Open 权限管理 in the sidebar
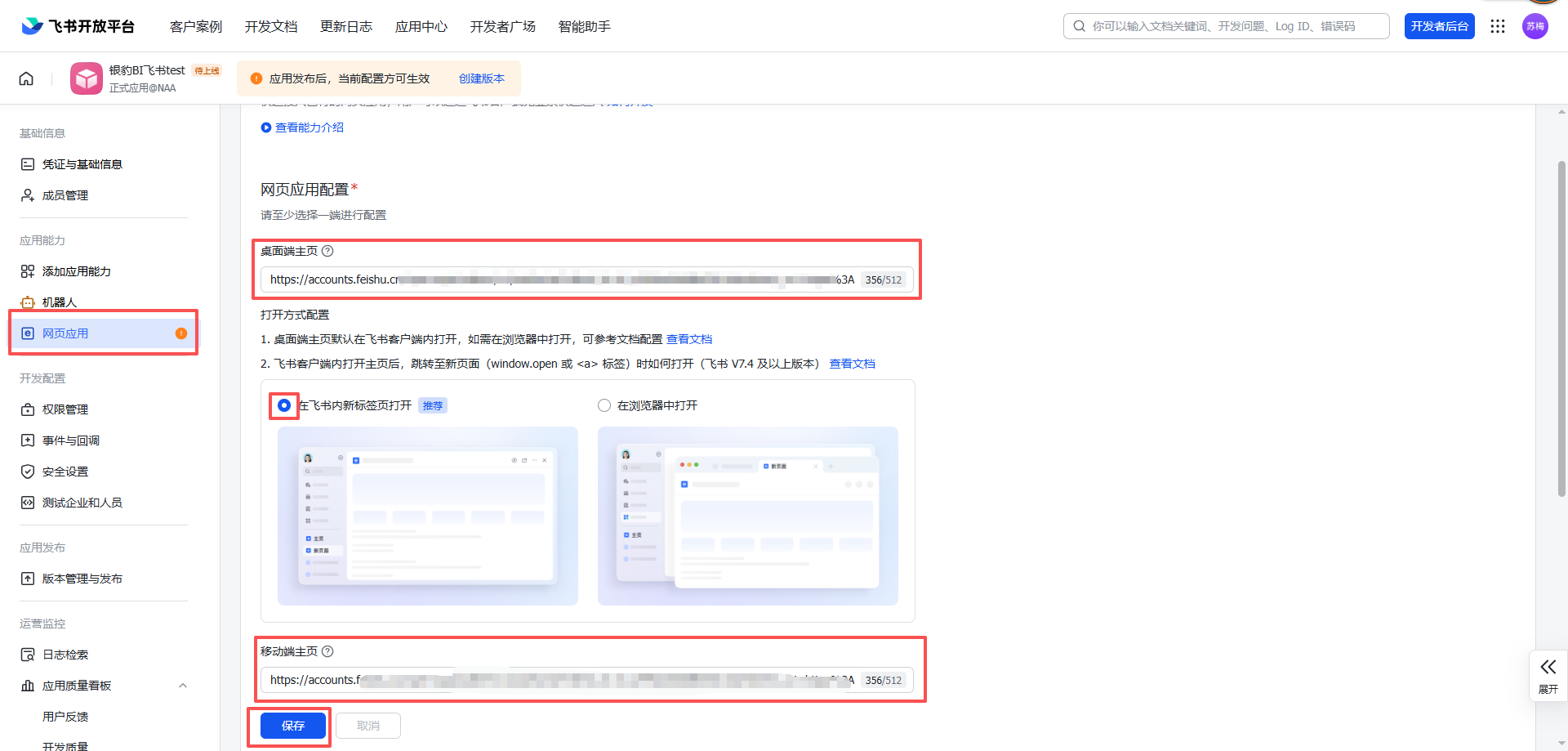 pyautogui.click(x=65, y=409)
